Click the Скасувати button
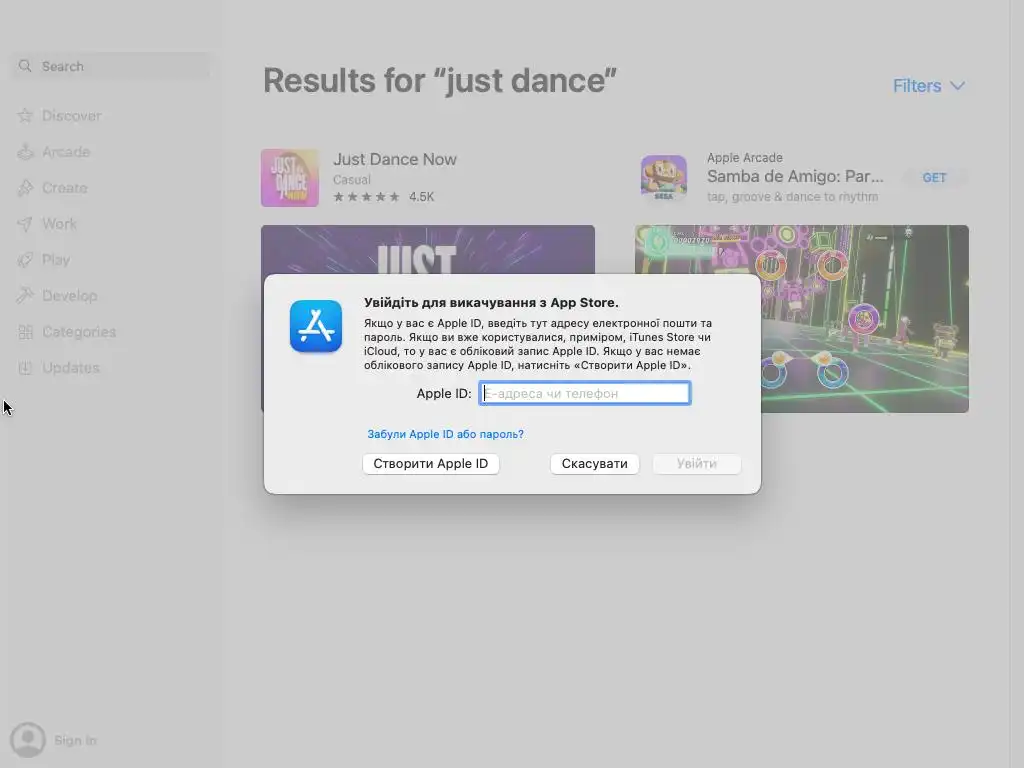Screen dimensions: 1024x768 pos(595,464)
